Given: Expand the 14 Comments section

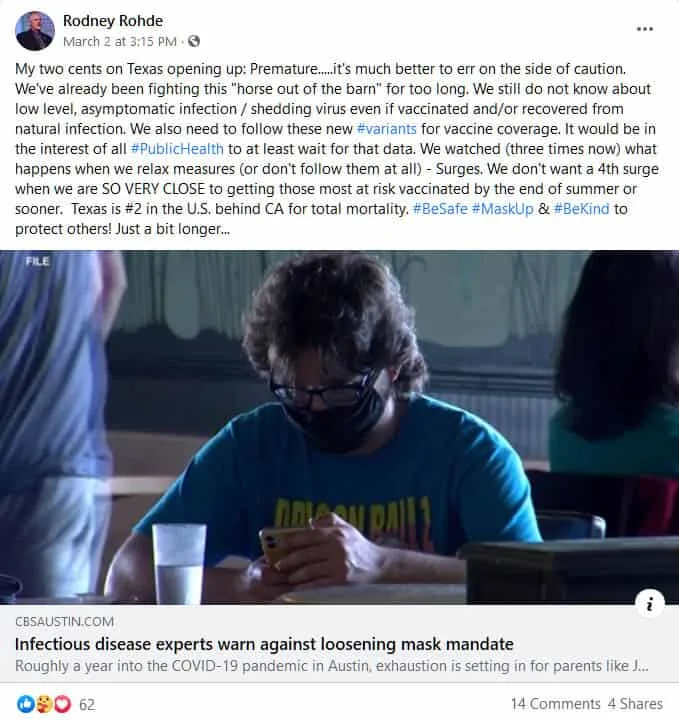Looking at the screenshot, I should (555, 704).
